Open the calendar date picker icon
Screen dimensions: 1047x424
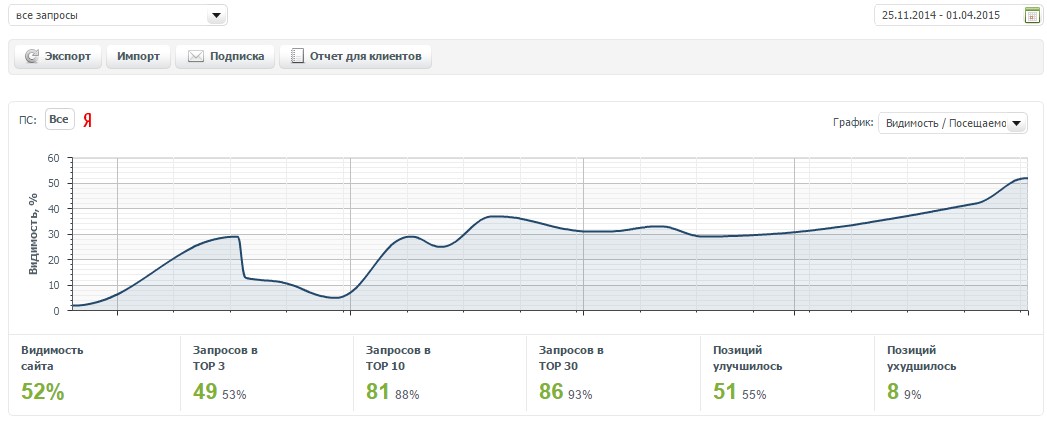click(1032, 15)
